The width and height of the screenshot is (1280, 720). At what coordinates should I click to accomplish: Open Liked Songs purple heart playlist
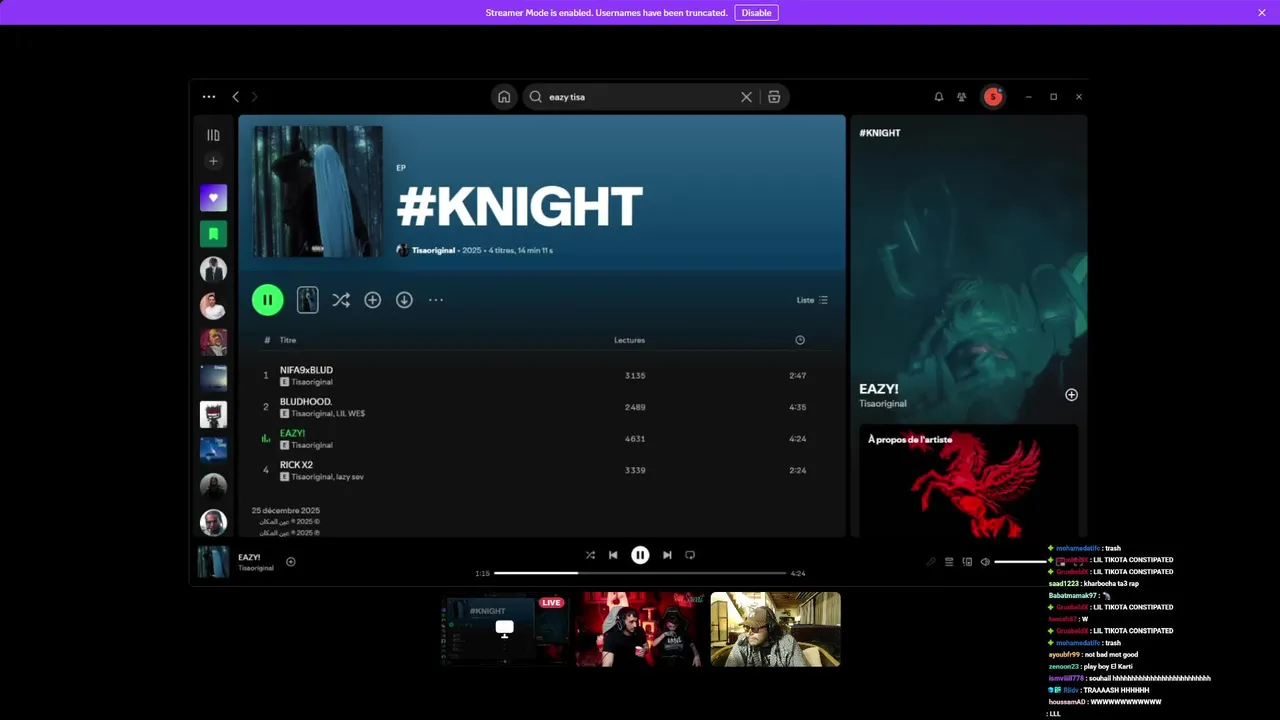click(213, 198)
